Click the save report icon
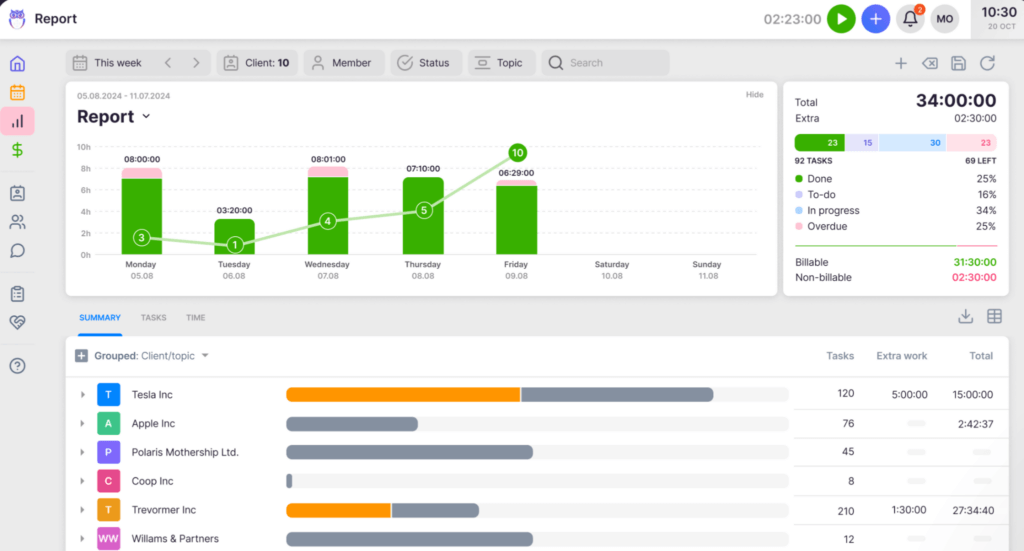Image resolution: width=1024 pixels, height=551 pixels. 958,63
